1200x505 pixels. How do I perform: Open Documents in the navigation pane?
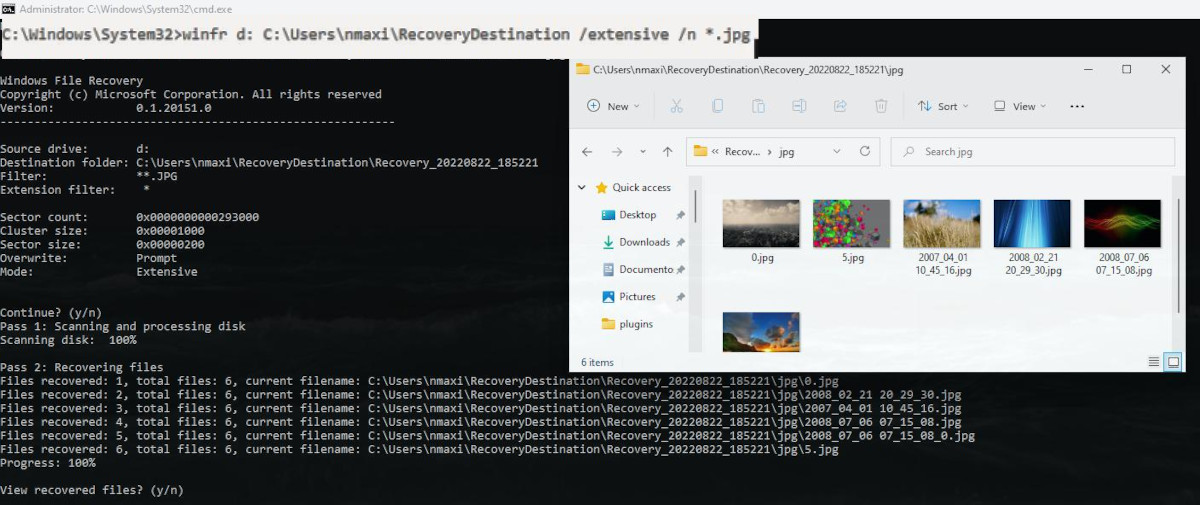point(646,269)
